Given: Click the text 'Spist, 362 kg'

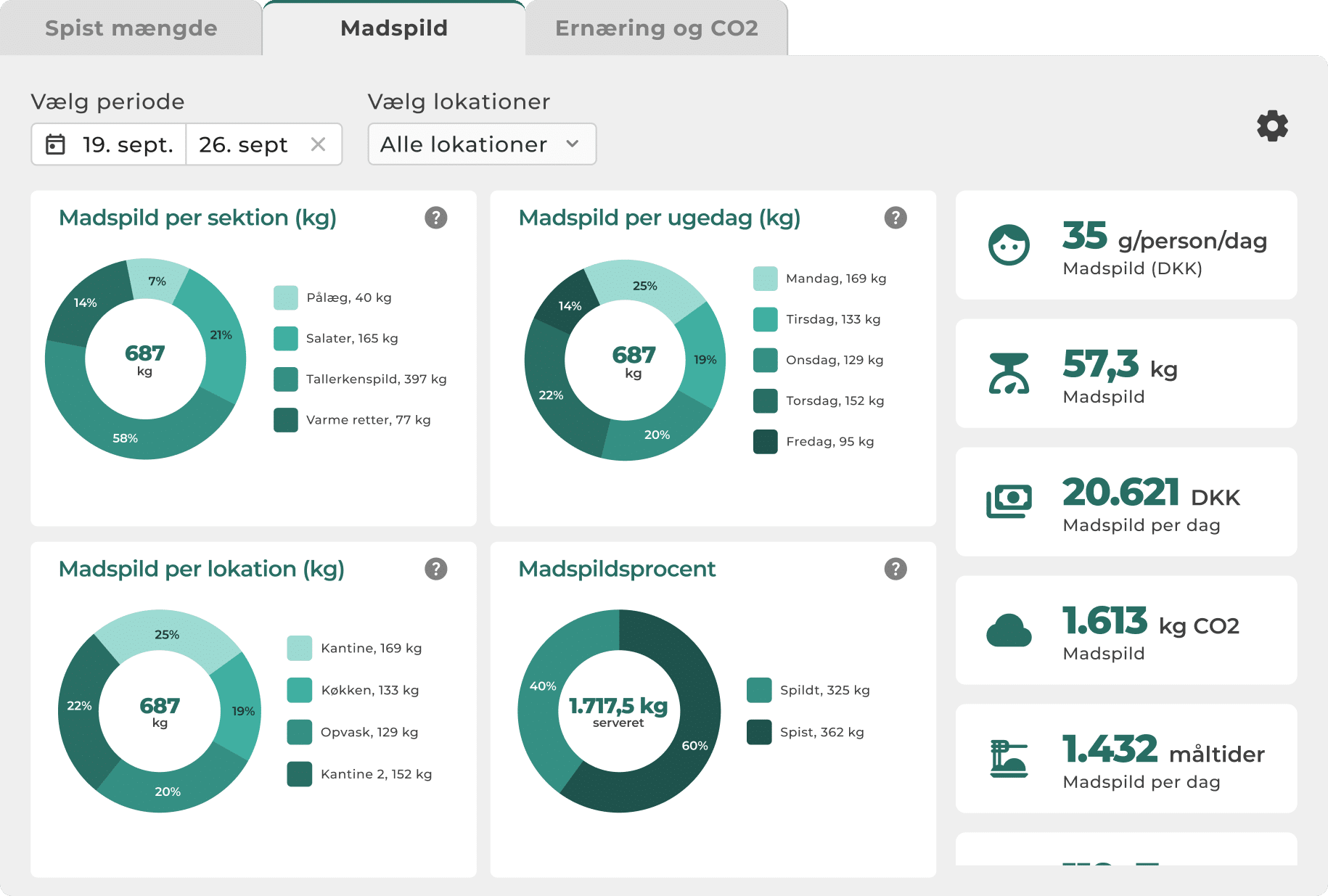Looking at the screenshot, I should [x=821, y=732].
